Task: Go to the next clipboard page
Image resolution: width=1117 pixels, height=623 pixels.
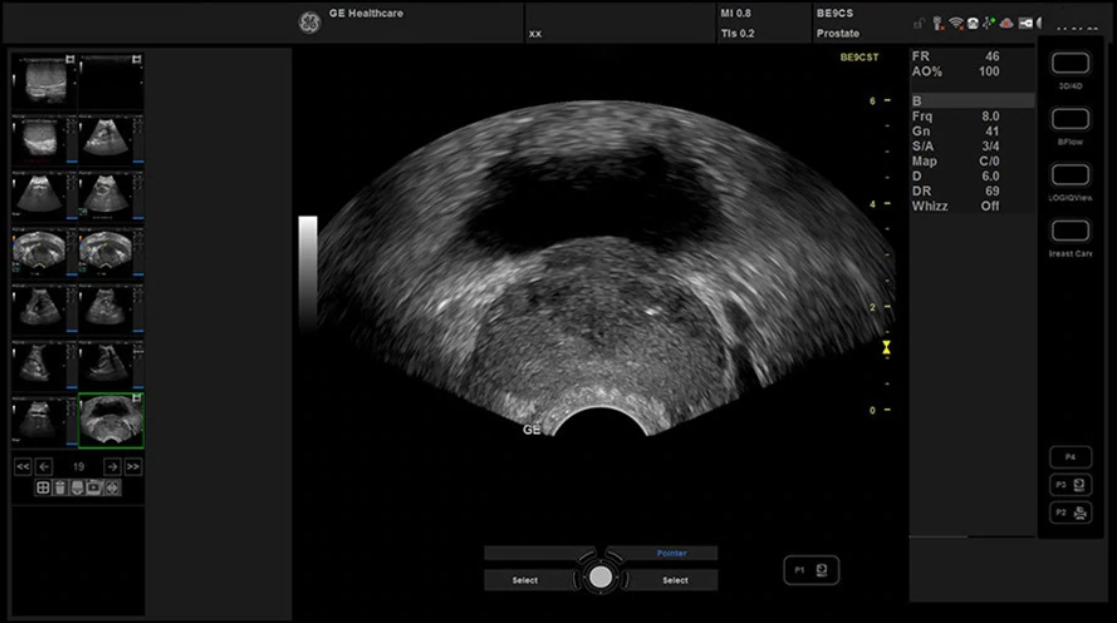Action: 112,466
